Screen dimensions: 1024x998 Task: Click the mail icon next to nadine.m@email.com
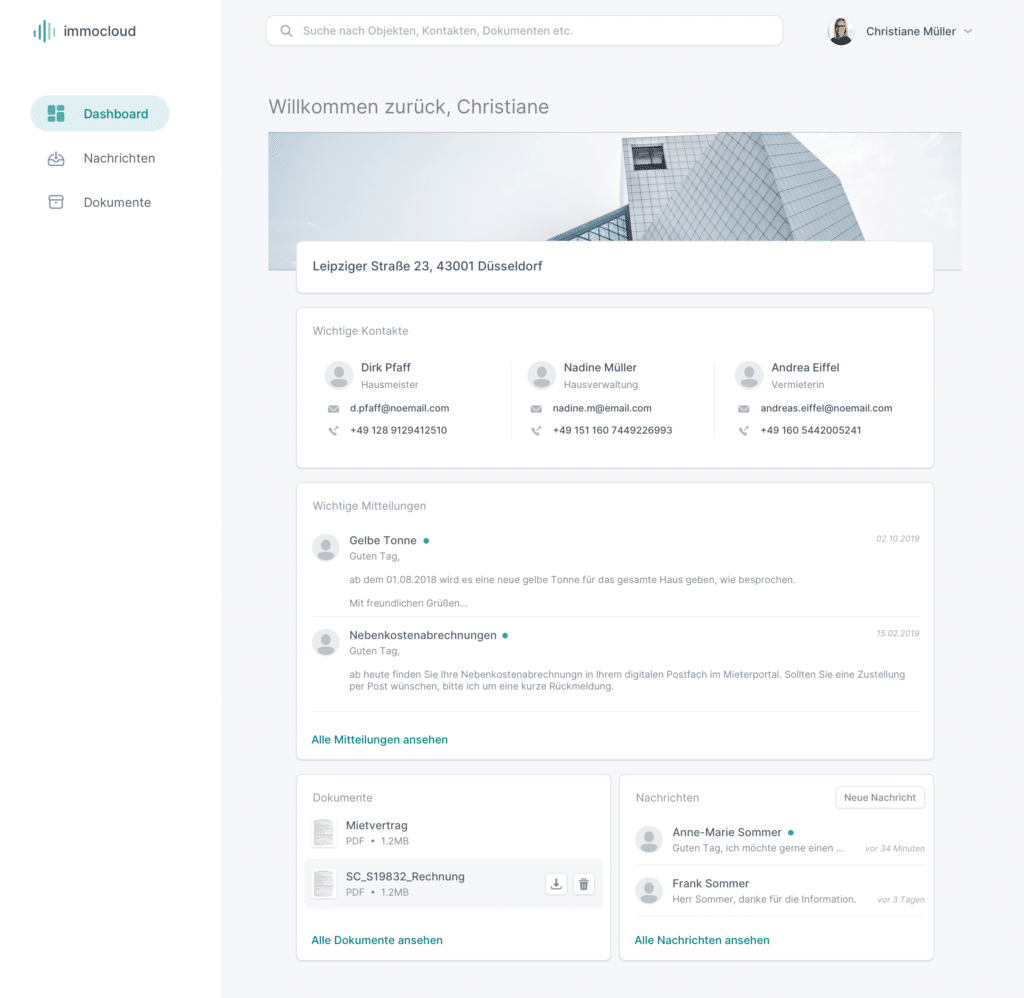536,409
